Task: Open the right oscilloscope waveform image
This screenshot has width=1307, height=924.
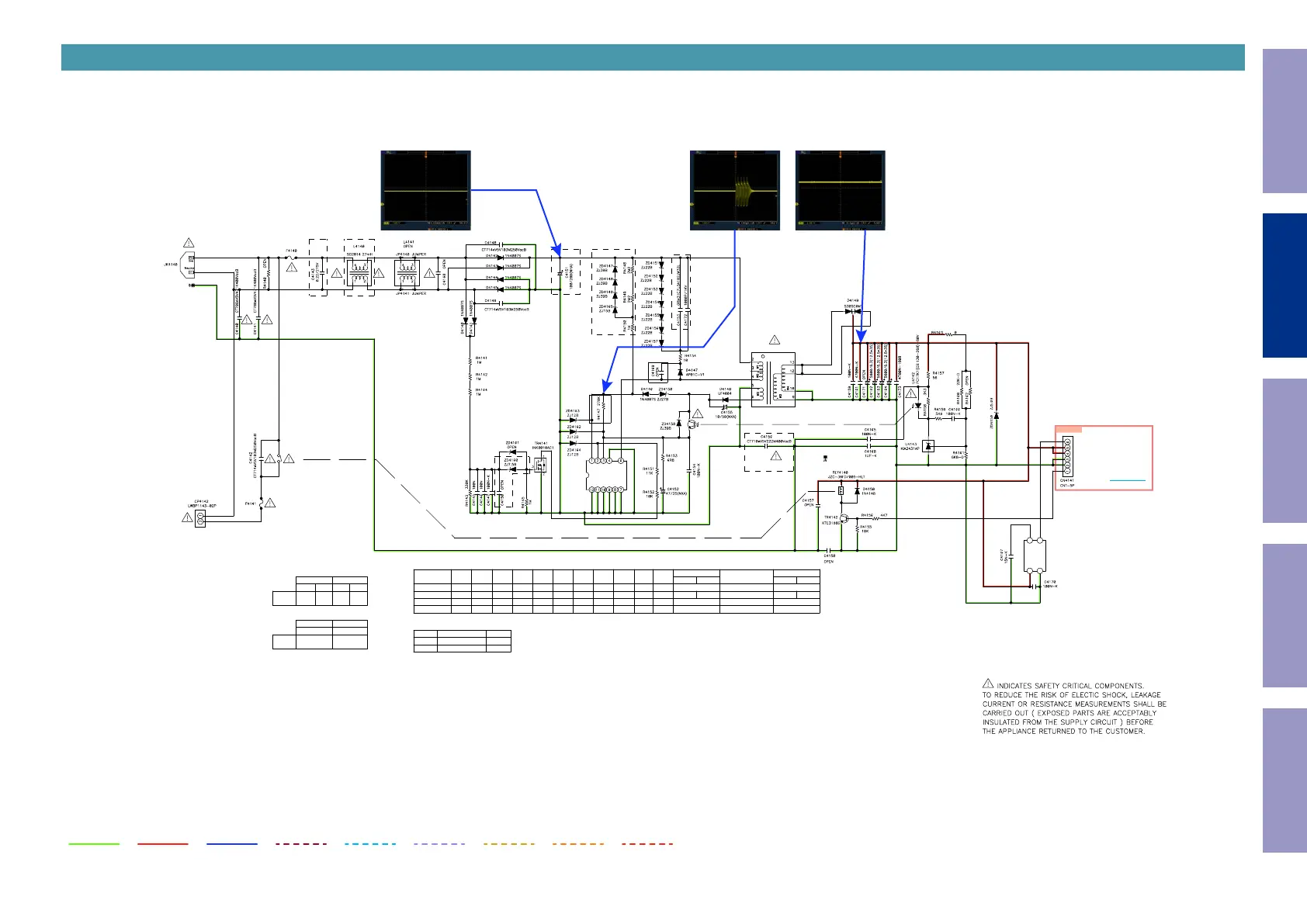Action: (x=840, y=190)
